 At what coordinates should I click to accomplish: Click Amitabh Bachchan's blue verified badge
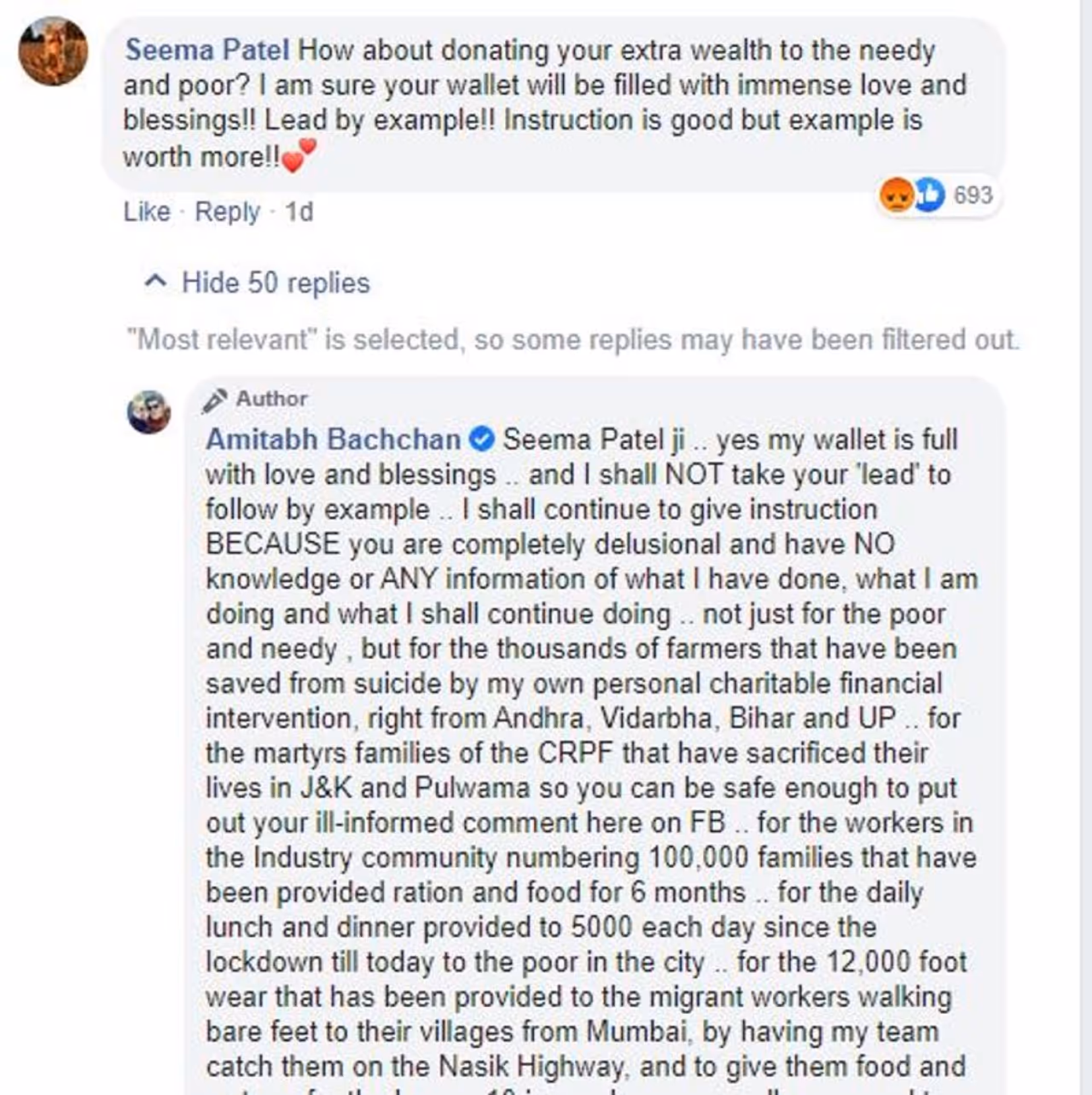click(x=482, y=440)
